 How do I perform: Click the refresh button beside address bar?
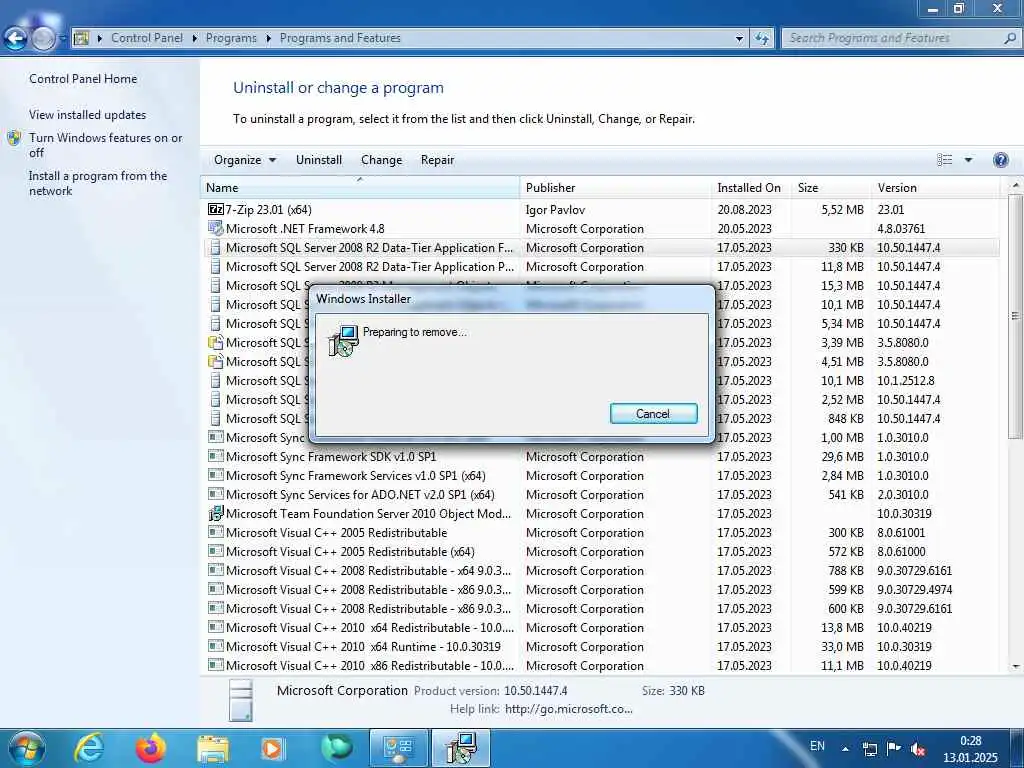(761, 39)
